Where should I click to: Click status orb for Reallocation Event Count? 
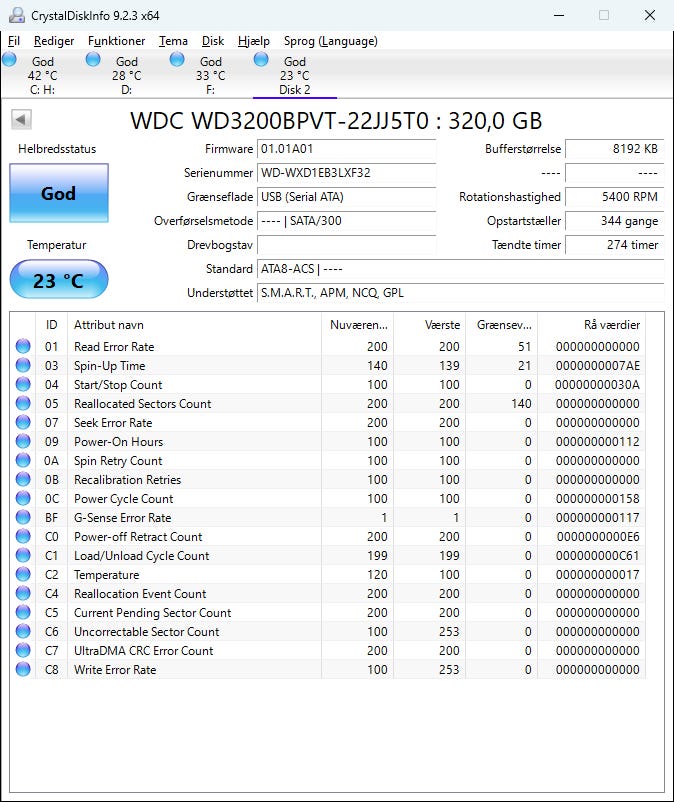pos(23,593)
